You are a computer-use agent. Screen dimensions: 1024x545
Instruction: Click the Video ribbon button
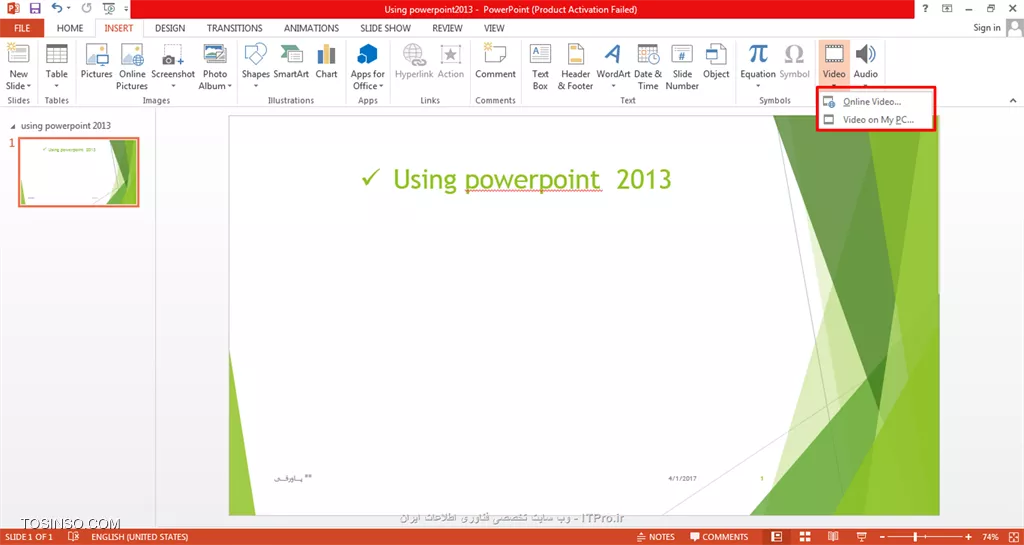click(x=834, y=61)
